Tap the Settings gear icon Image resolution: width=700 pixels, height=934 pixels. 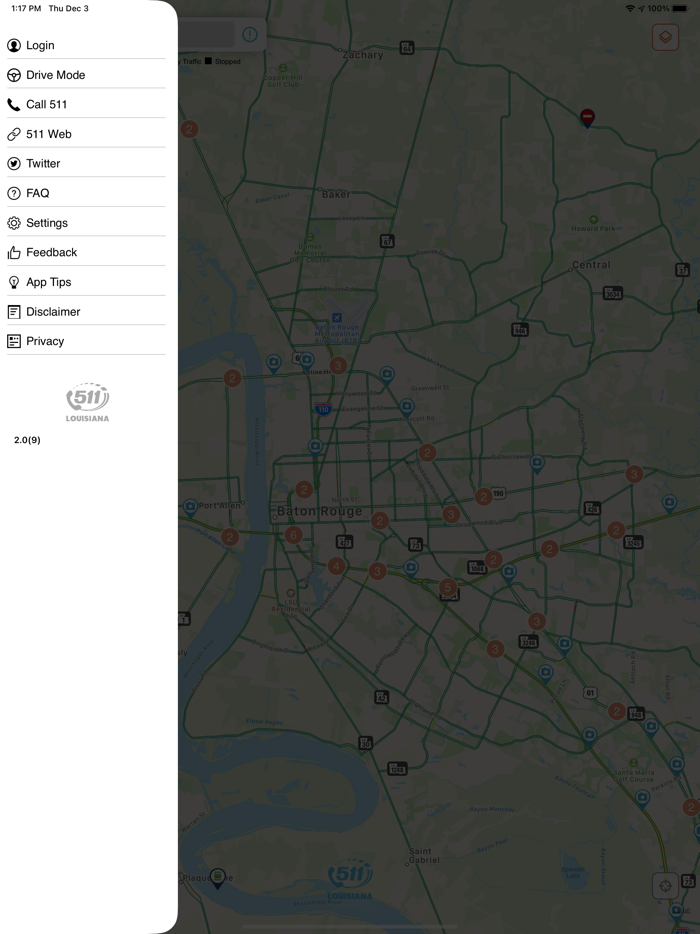(14, 223)
